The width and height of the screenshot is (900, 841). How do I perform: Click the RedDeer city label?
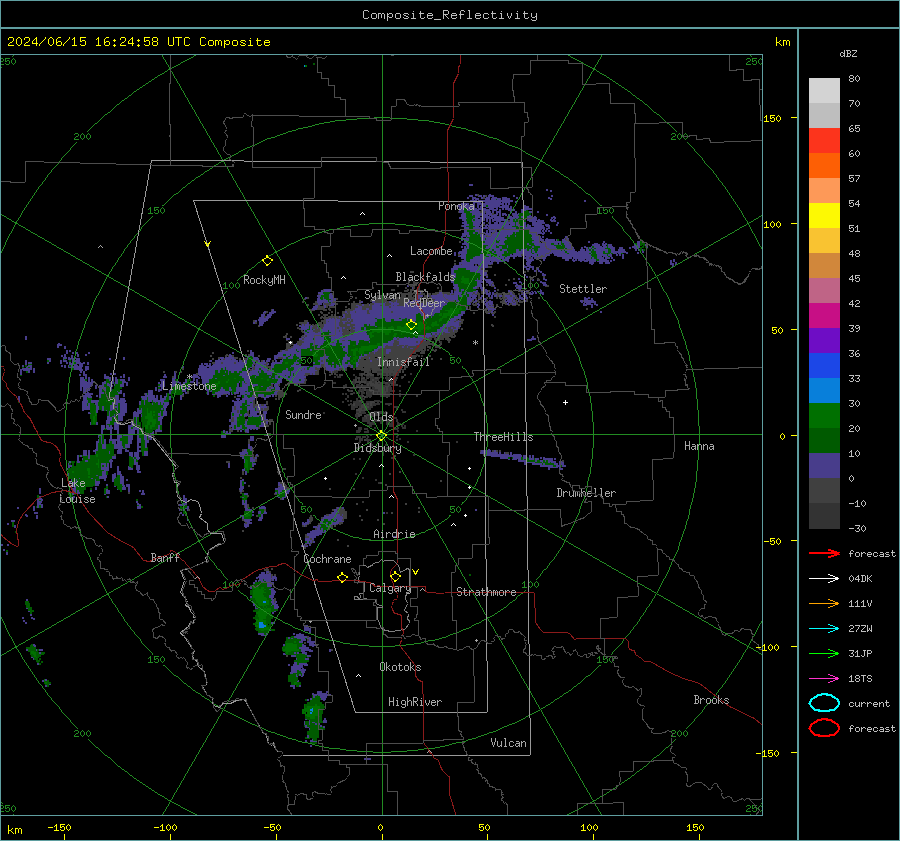(x=424, y=303)
